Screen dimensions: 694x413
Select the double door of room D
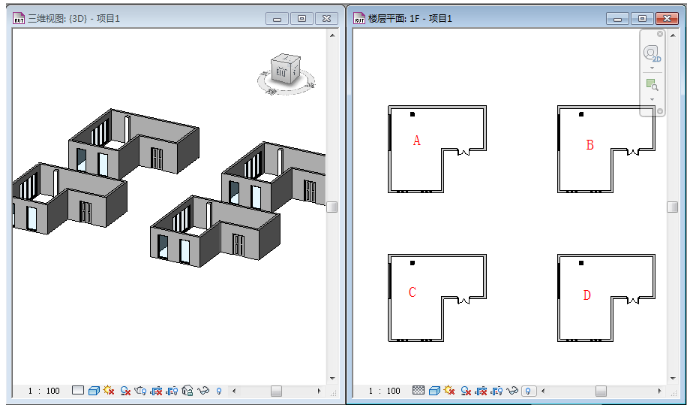[x=633, y=300]
